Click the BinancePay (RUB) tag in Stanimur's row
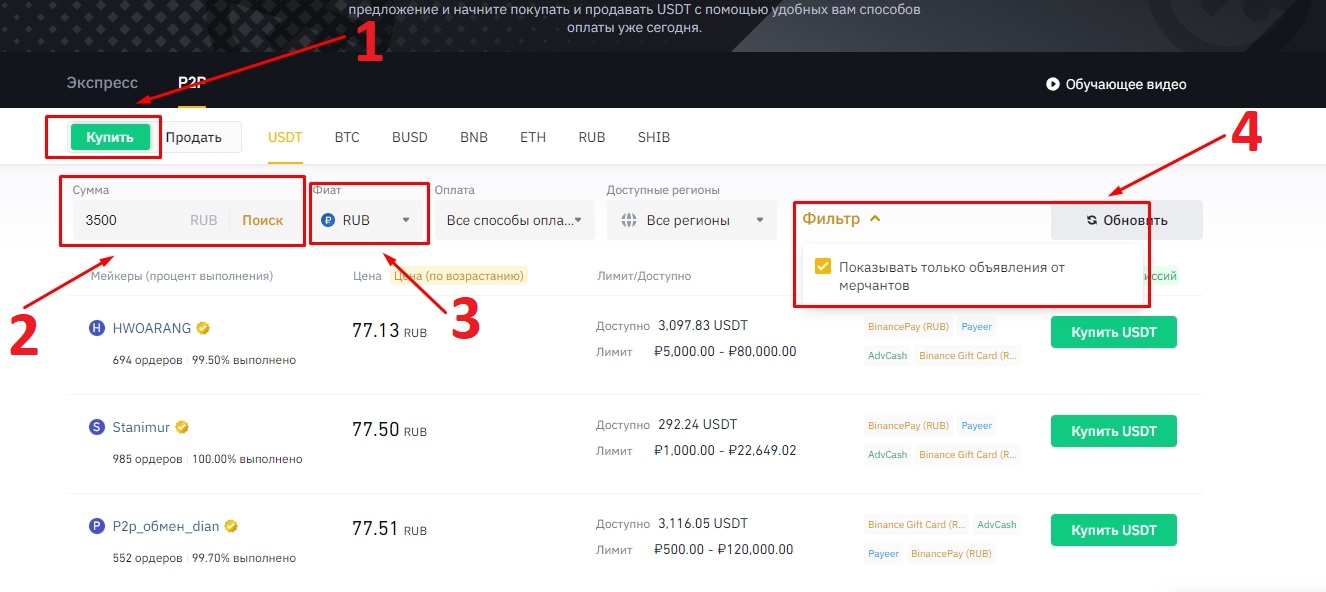The image size is (1326, 592). (x=909, y=426)
